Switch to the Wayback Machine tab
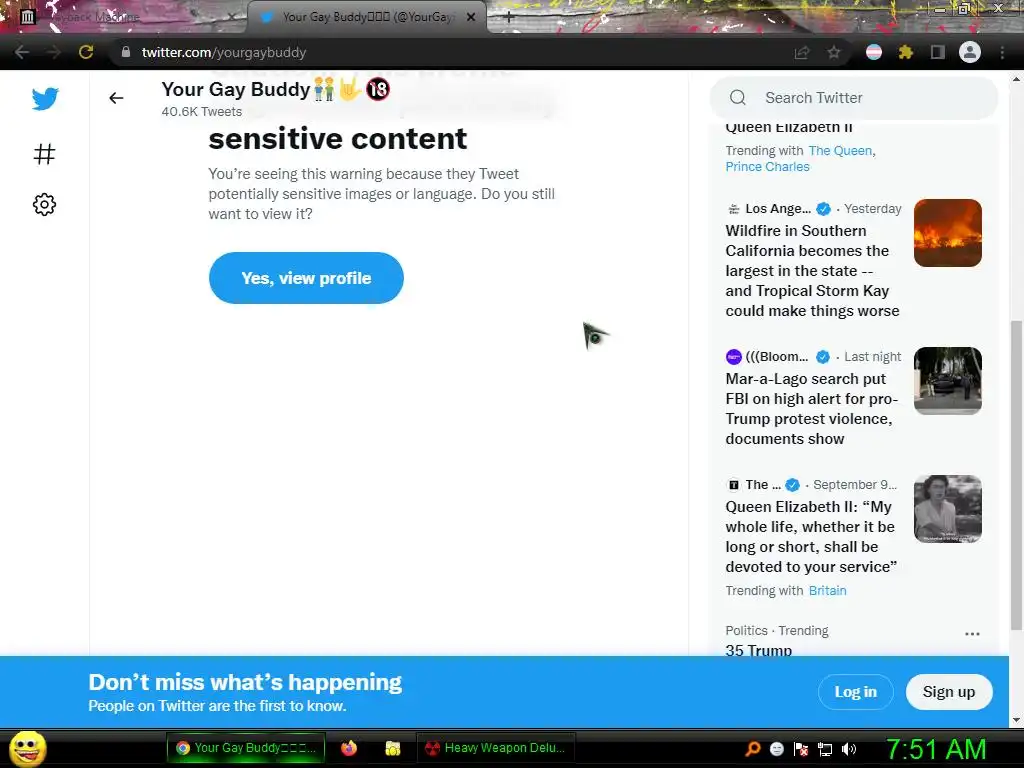Viewport: 1024px width, 768px height. [124, 17]
